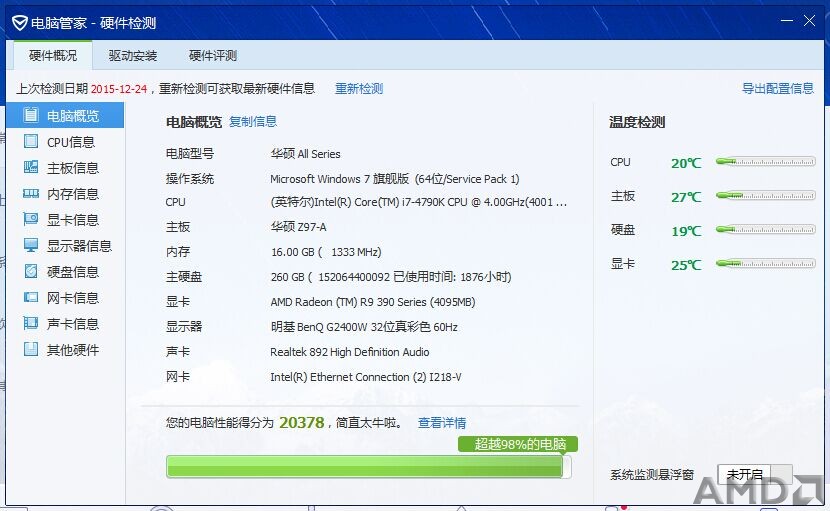The width and height of the screenshot is (830, 511).
Task: Click the 主板信息 motherboard icon
Action: tap(31, 167)
